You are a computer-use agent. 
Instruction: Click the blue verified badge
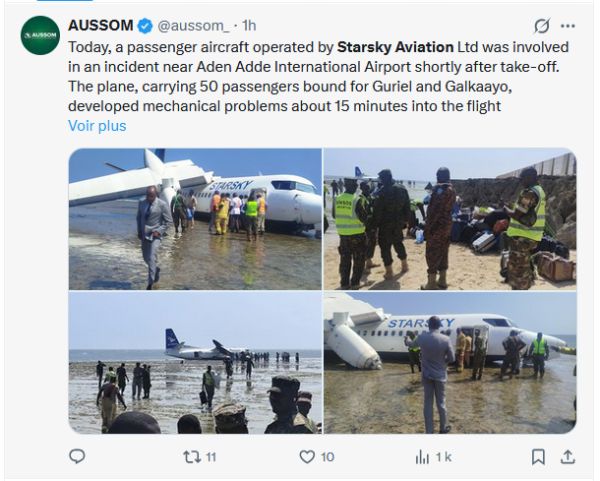tap(142, 25)
